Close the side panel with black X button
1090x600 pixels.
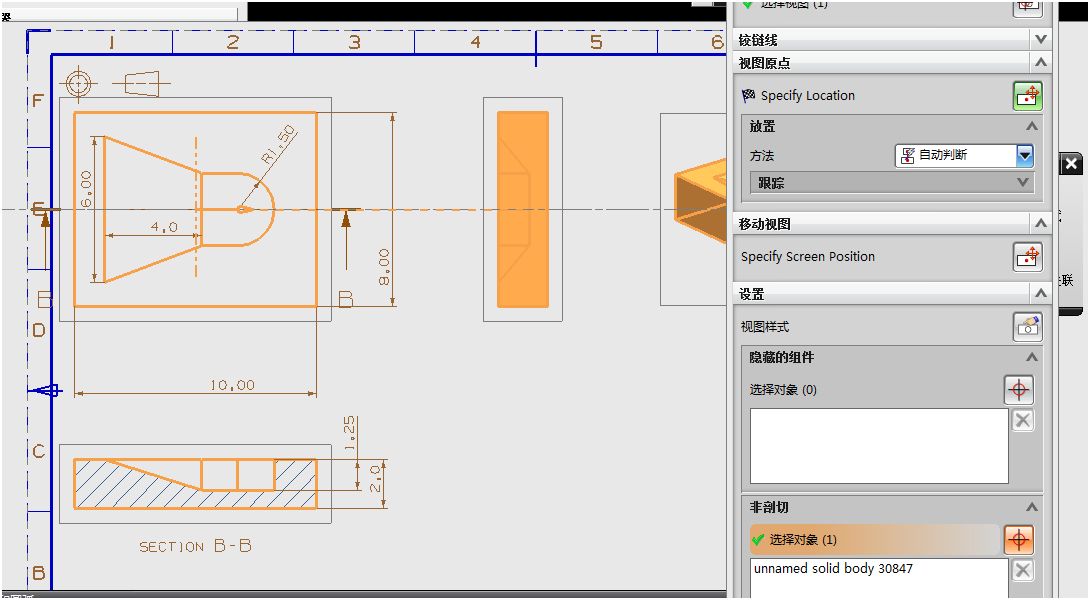coord(1071,164)
